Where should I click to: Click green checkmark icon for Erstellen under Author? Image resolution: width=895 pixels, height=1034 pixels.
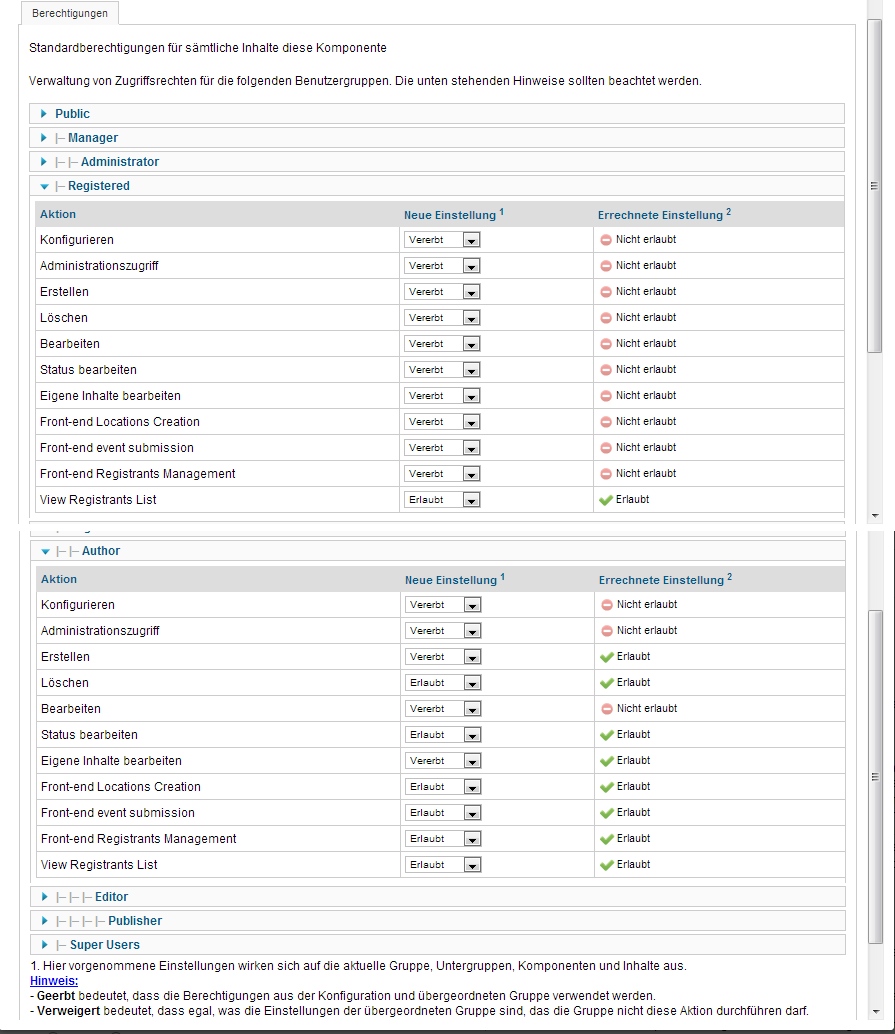(606, 657)
